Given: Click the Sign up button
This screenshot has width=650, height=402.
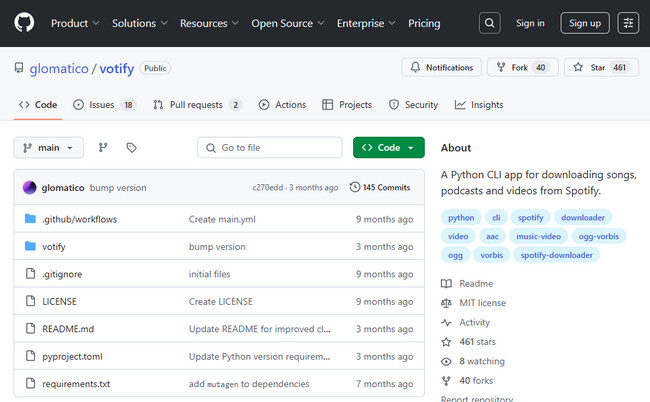Looking at the screenshot, I should [585, 23].
